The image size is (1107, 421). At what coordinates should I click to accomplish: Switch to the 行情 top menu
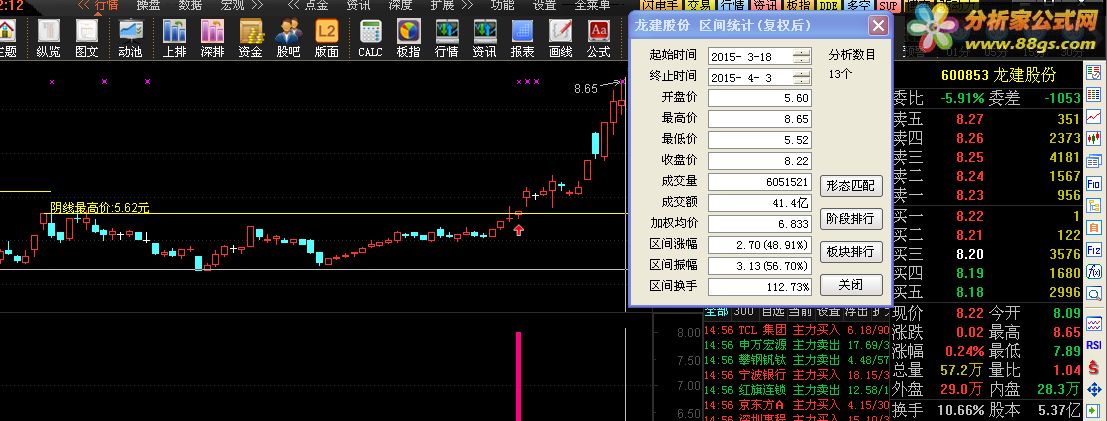click(105, 6)
